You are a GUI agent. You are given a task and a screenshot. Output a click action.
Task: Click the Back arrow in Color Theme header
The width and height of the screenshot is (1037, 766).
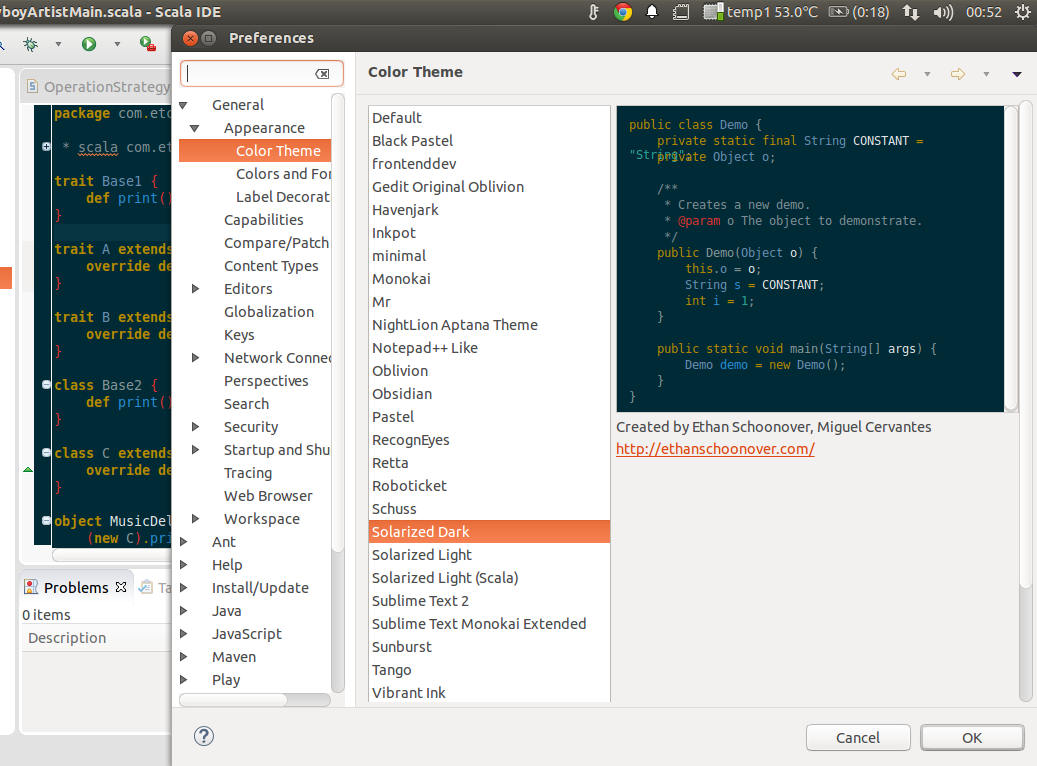click(x=899, y=73)
